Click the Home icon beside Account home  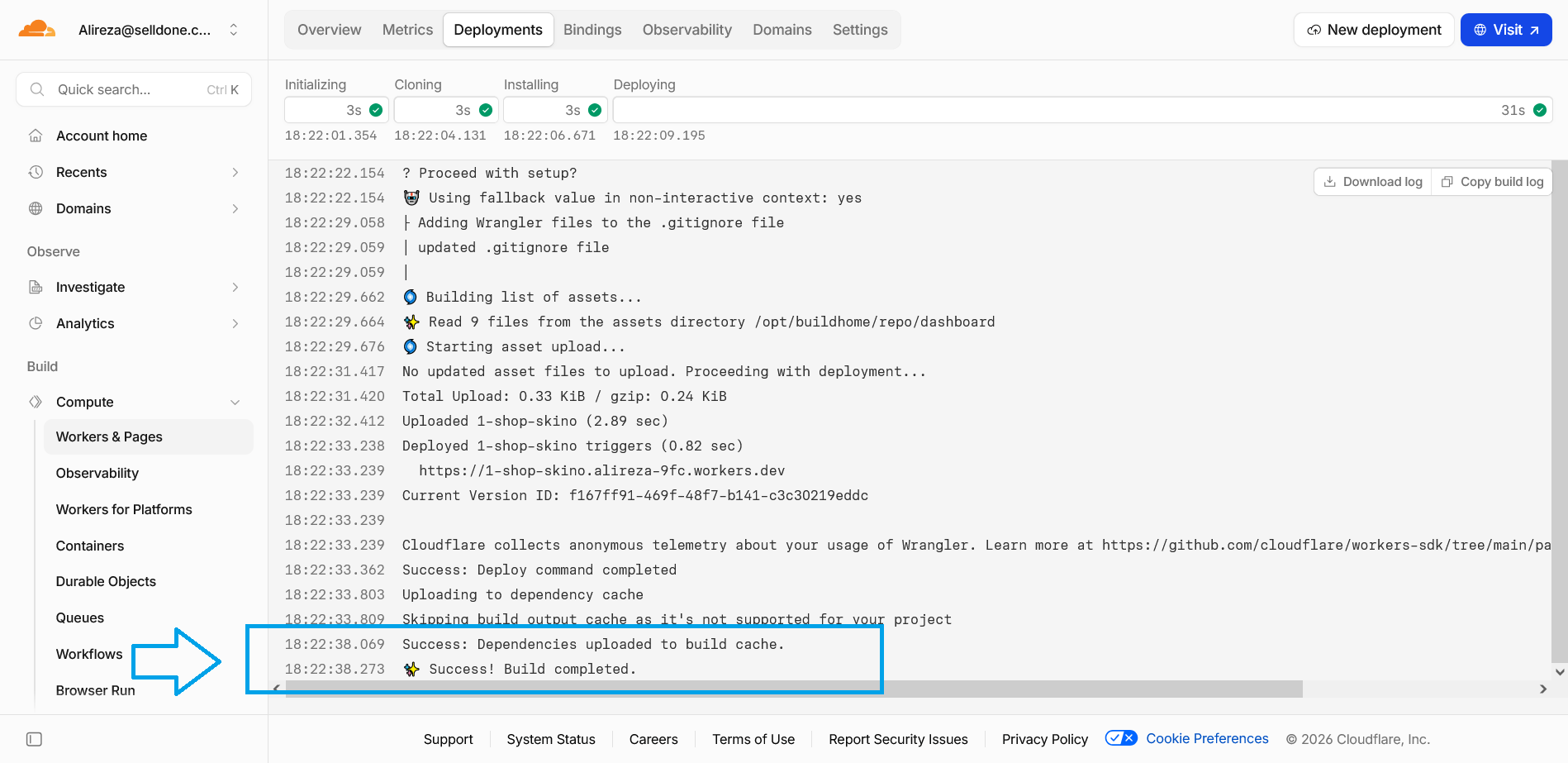36,136
